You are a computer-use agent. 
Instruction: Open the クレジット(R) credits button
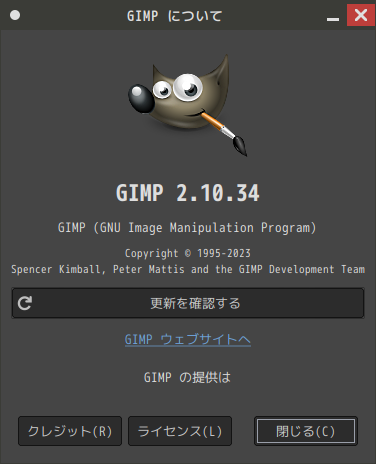click(x=70, y=431)
